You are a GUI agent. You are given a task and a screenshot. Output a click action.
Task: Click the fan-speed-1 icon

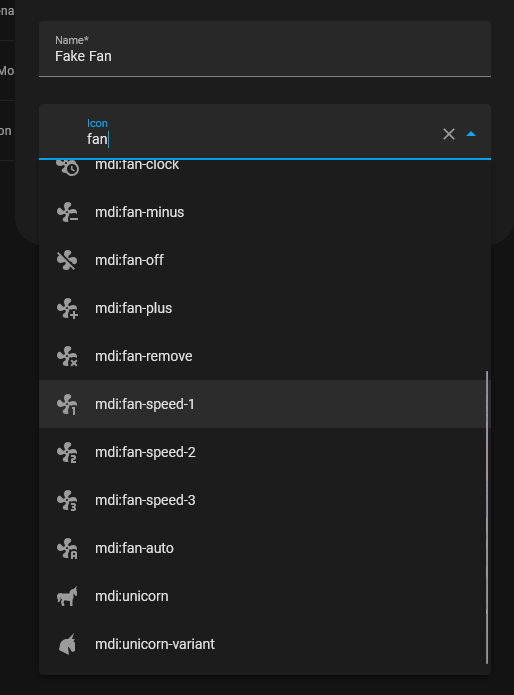coord(67,404)
